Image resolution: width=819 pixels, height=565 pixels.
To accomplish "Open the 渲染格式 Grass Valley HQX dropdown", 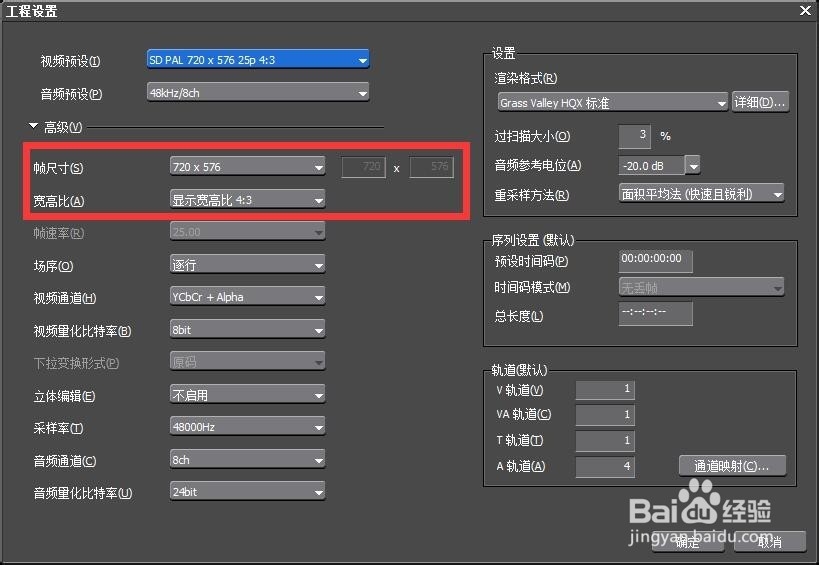I will pyautogui.click(x=613, y=103).
